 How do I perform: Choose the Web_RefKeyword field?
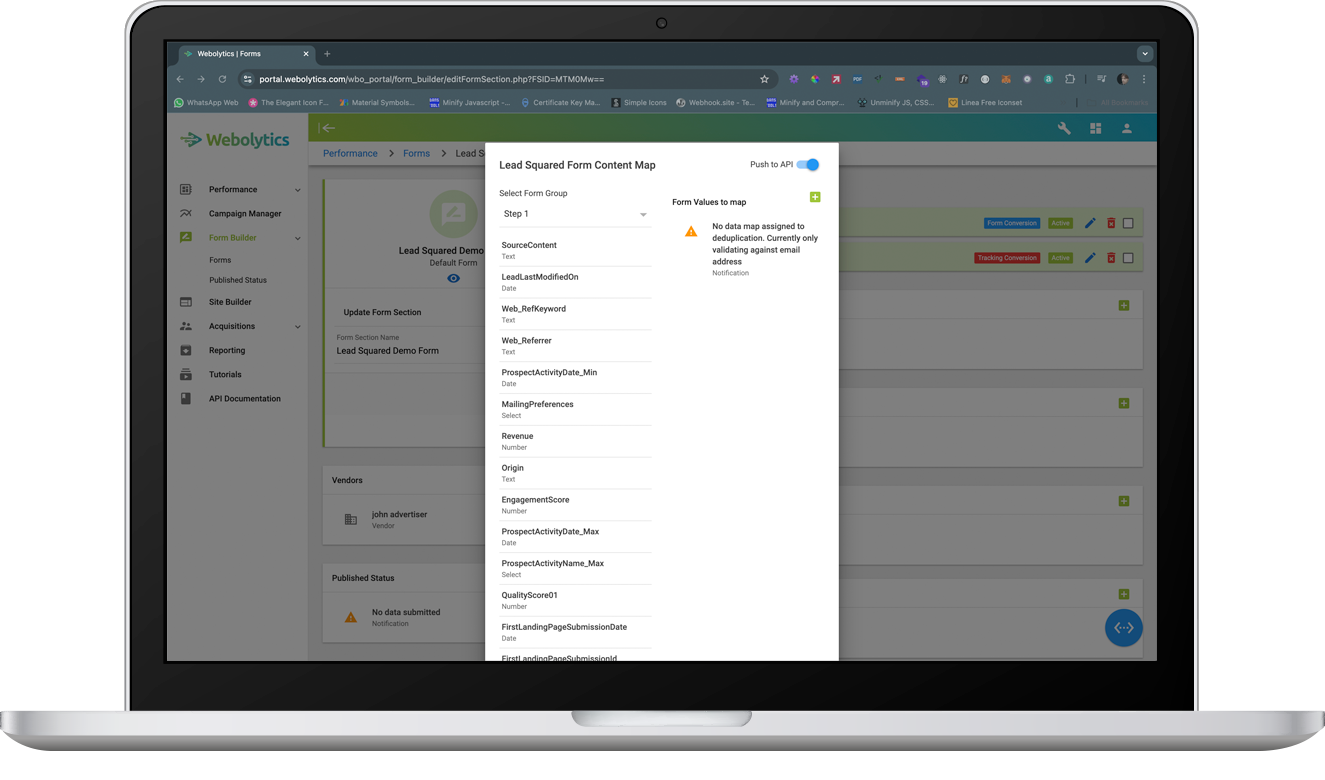point(575,314)
